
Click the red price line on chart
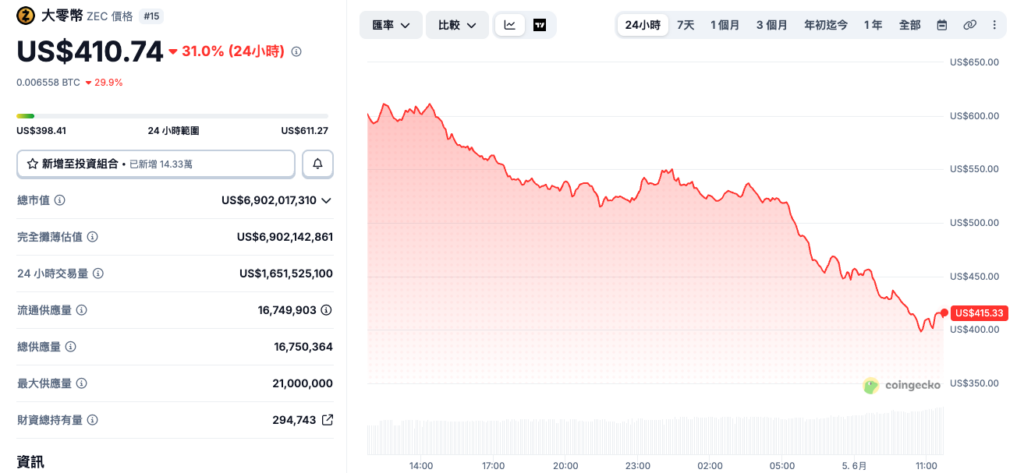pyautogui.click(x=656, y=218)
